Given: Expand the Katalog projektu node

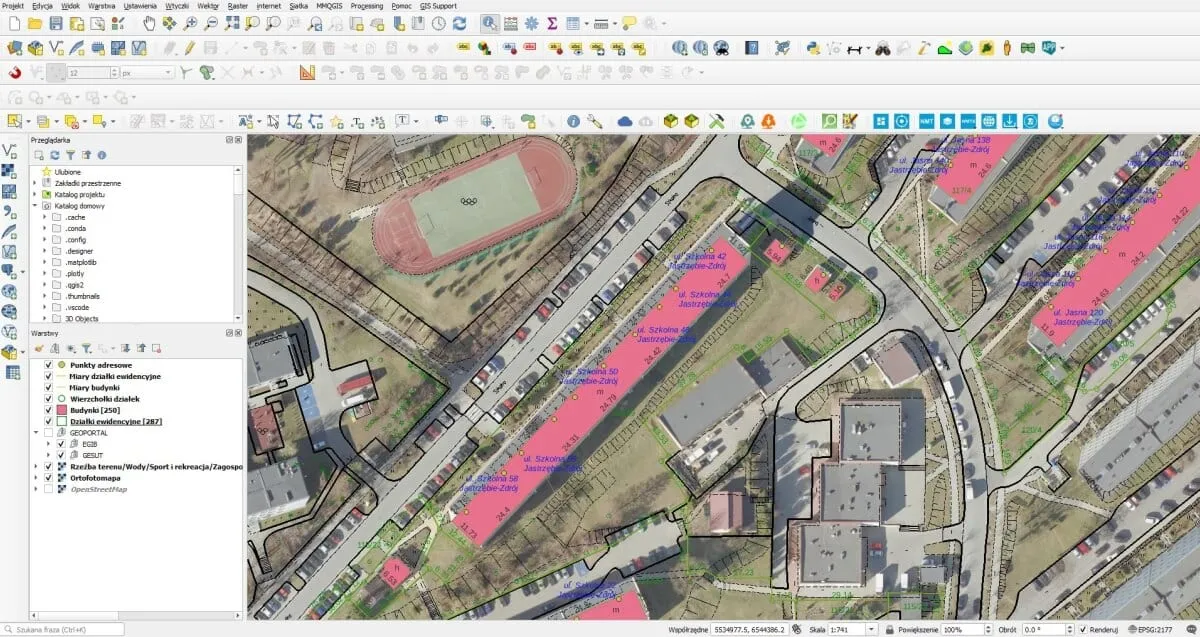Looking at the screenshot, I should tap(35, 194).
